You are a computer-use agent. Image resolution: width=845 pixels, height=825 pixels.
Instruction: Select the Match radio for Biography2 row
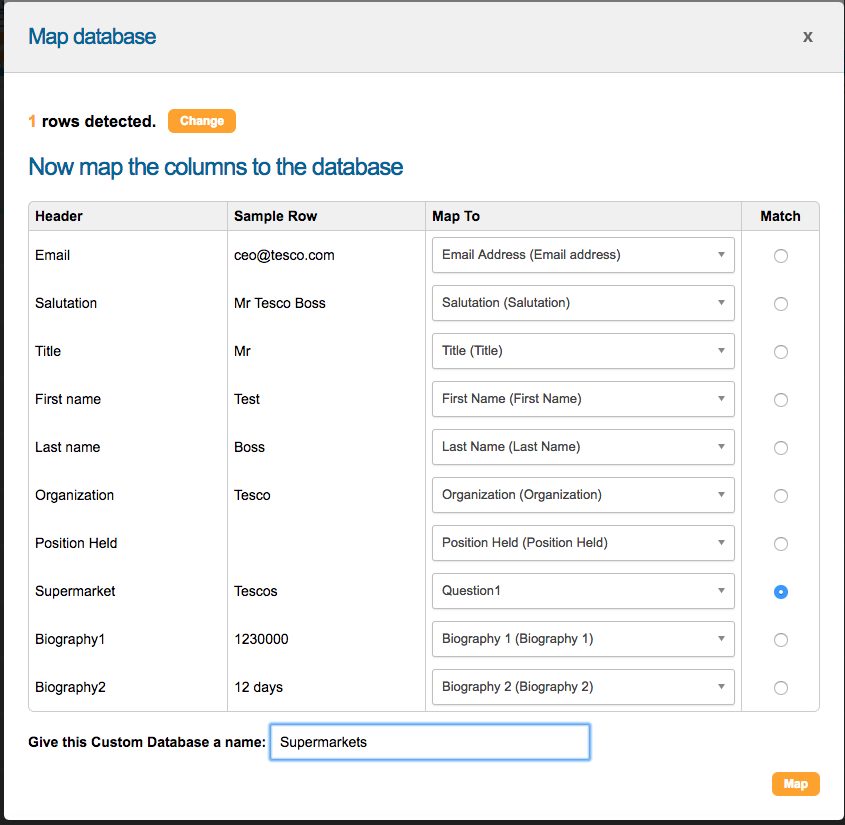click(781, 688)
